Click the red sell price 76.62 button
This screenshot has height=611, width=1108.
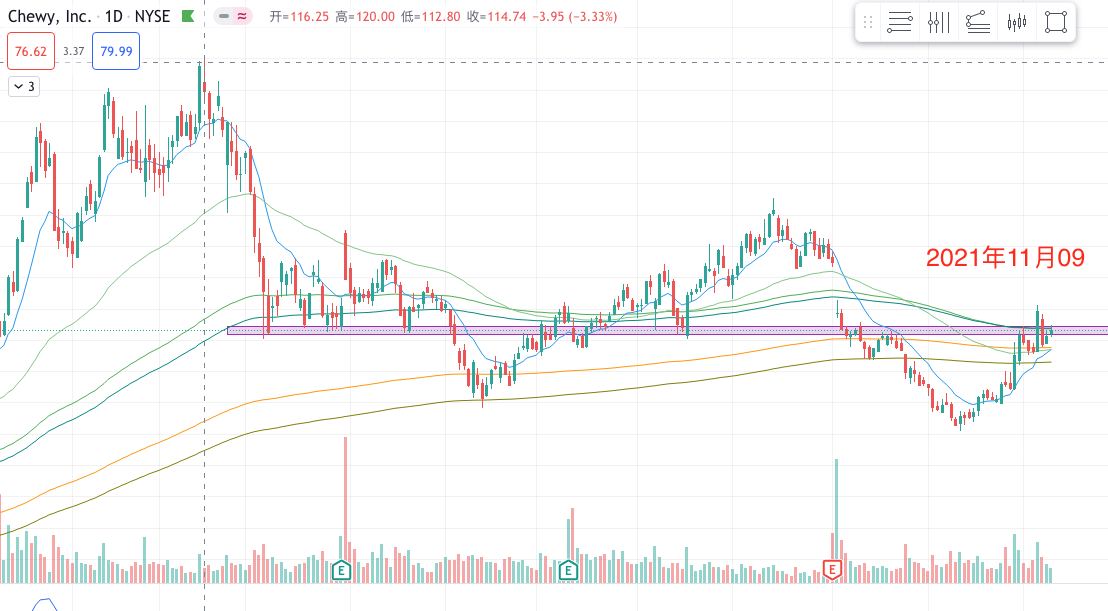coord(30,51)
